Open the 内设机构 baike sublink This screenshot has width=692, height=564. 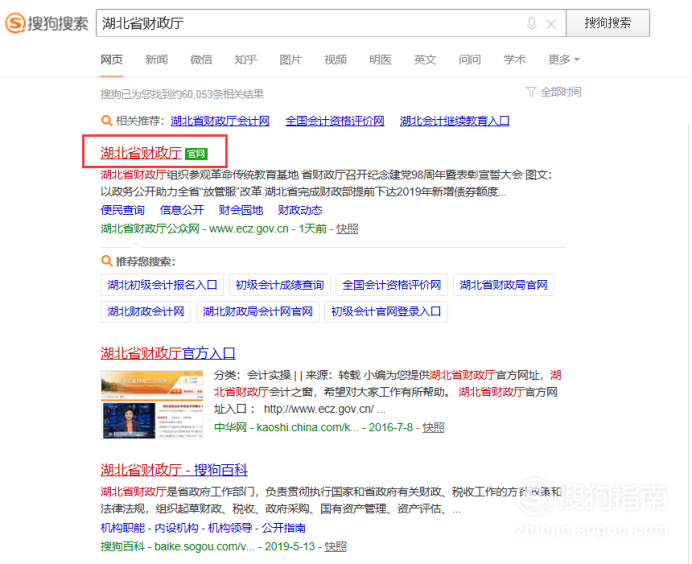point(176,528)
